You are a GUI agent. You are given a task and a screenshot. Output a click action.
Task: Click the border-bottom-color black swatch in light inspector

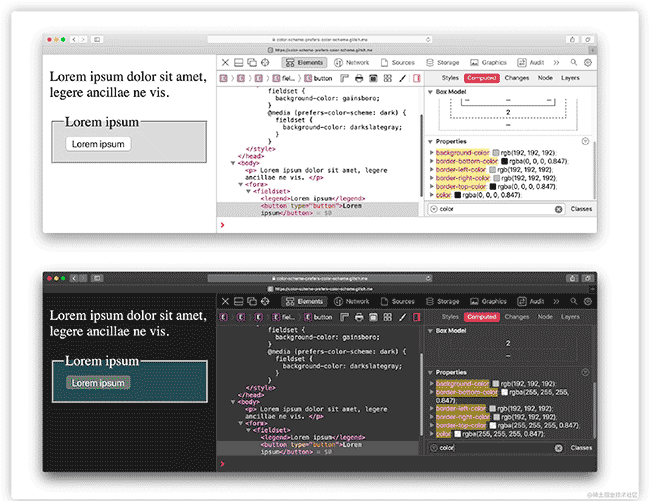[506, 161]
